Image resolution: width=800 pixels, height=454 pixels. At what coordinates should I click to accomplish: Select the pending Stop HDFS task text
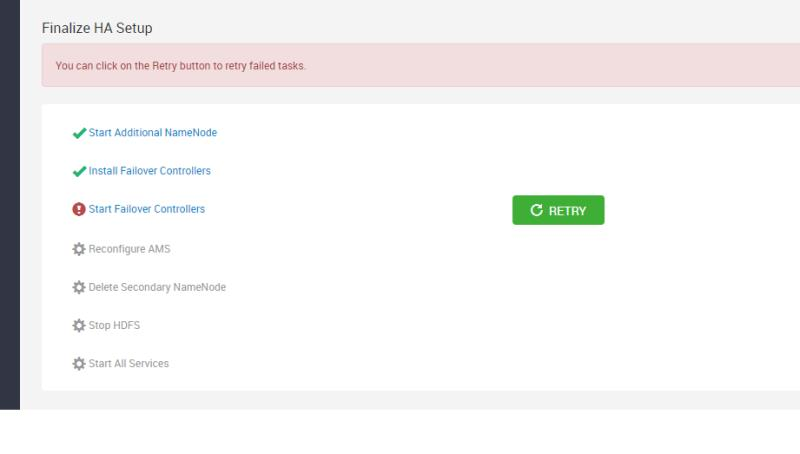[x=114, y=325]
